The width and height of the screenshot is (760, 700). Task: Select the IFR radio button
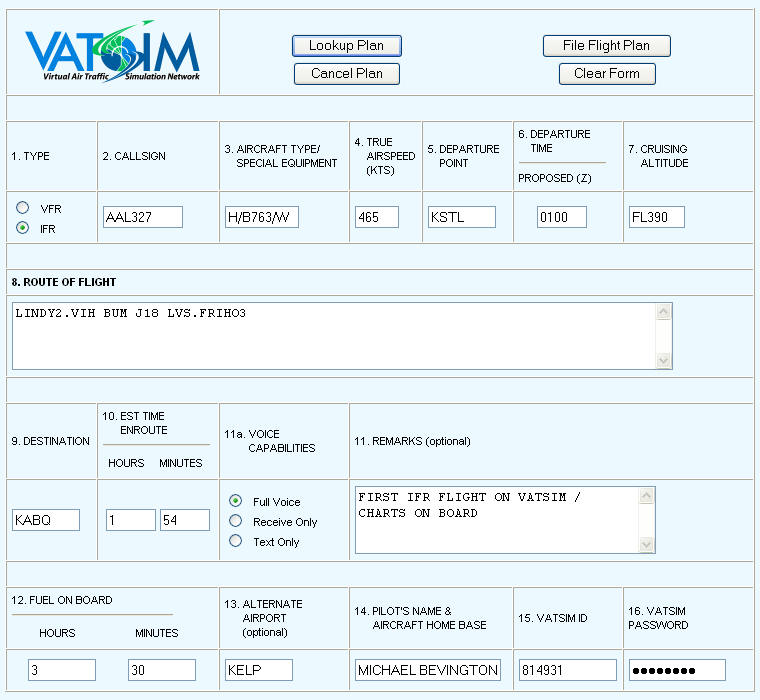tap(23, 228)
